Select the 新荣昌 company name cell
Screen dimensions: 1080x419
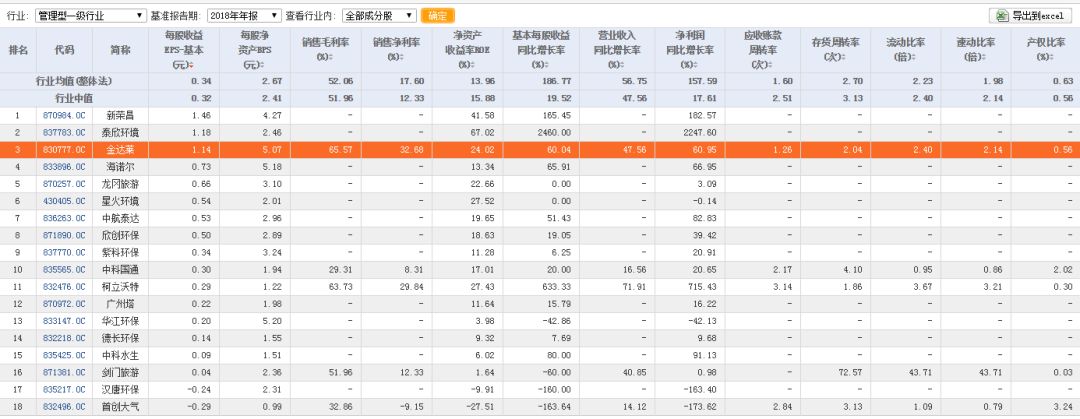121,115
